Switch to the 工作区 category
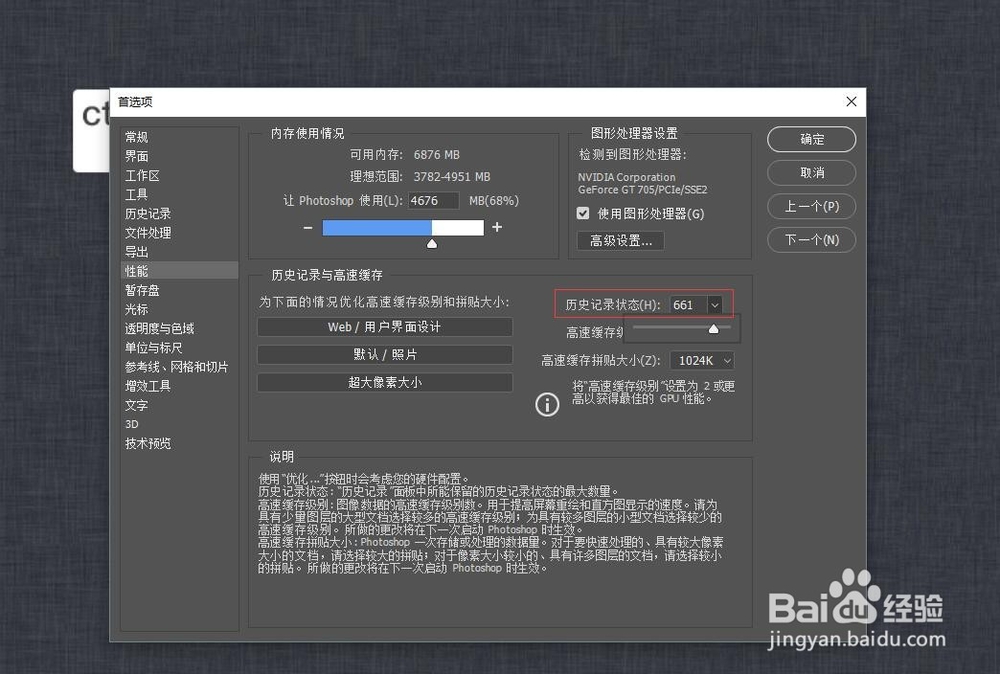The image size is (1000, 674). pos(142,175)
